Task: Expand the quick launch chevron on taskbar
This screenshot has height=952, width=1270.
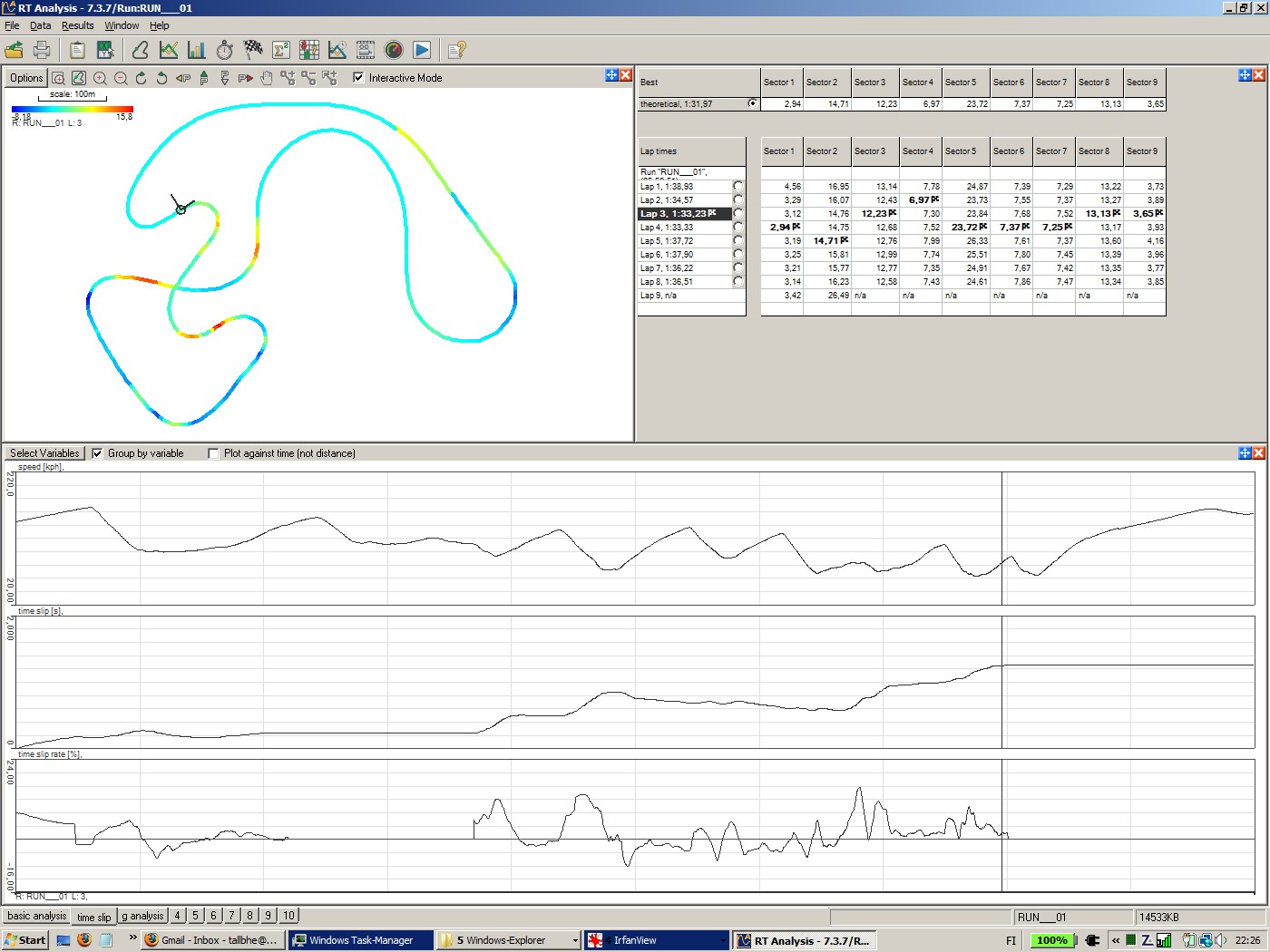Action: pos(132,938)
